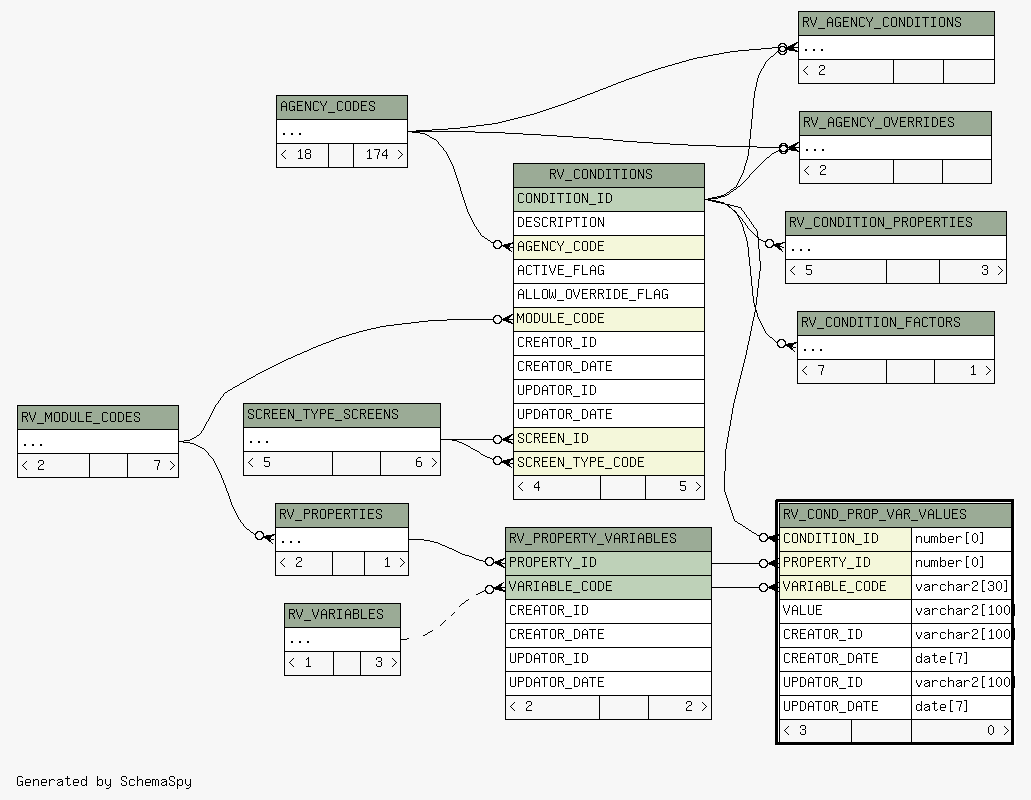
Task: Click UPDATOR_DATE in RV_PROPERTY_VARIABLES
Action: [608, 683]
